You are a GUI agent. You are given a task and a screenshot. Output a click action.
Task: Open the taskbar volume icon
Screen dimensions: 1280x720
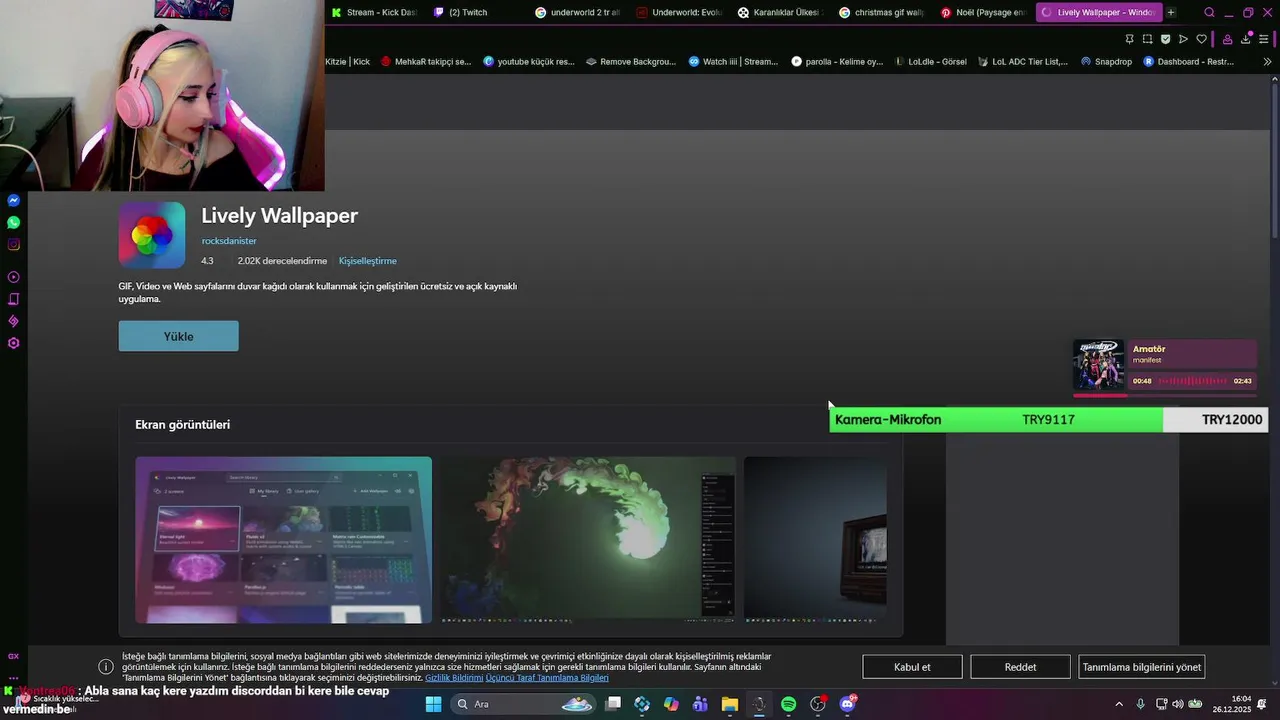tap(1177, 704)
